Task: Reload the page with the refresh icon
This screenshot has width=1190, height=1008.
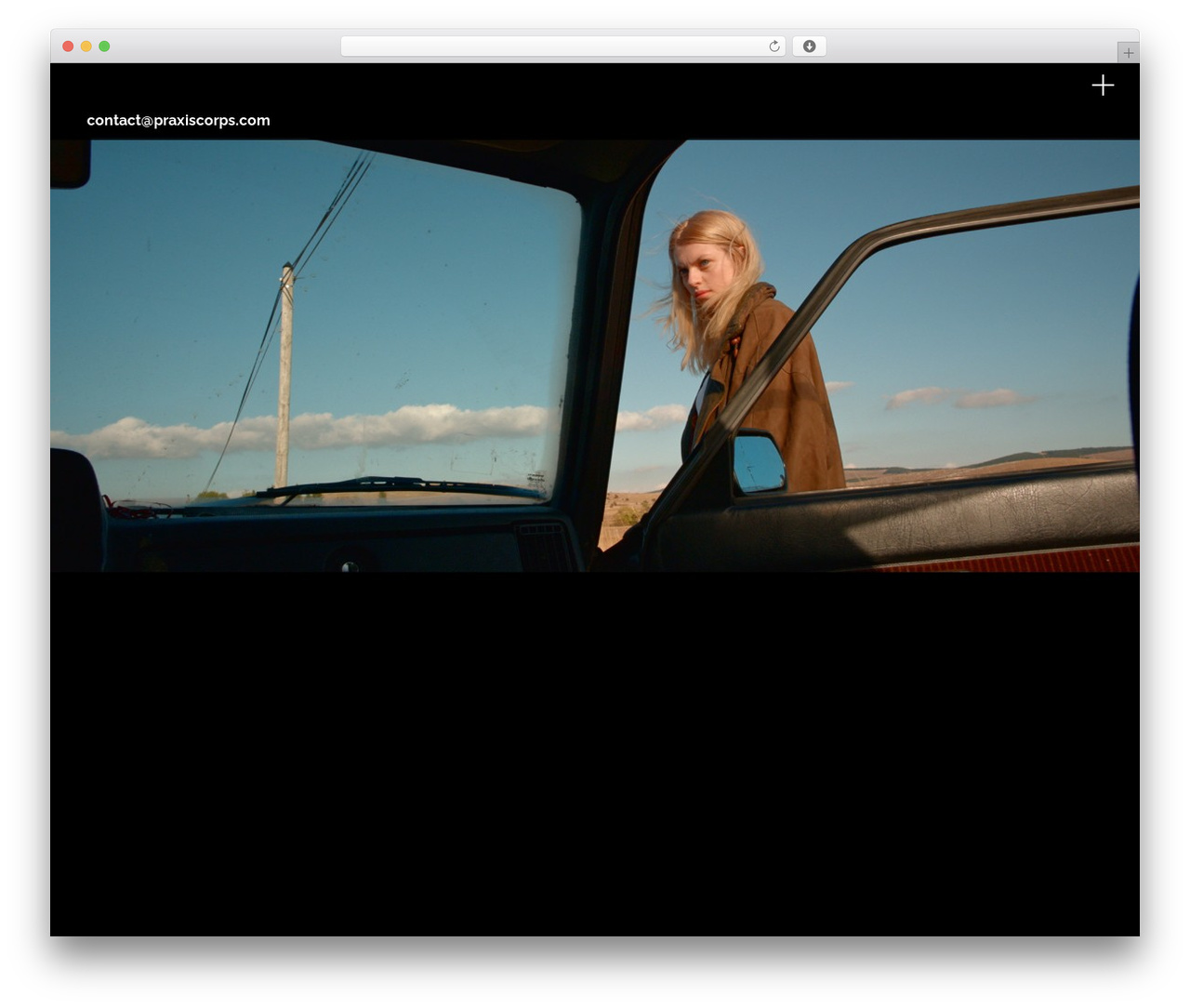Action: [773, 46]
